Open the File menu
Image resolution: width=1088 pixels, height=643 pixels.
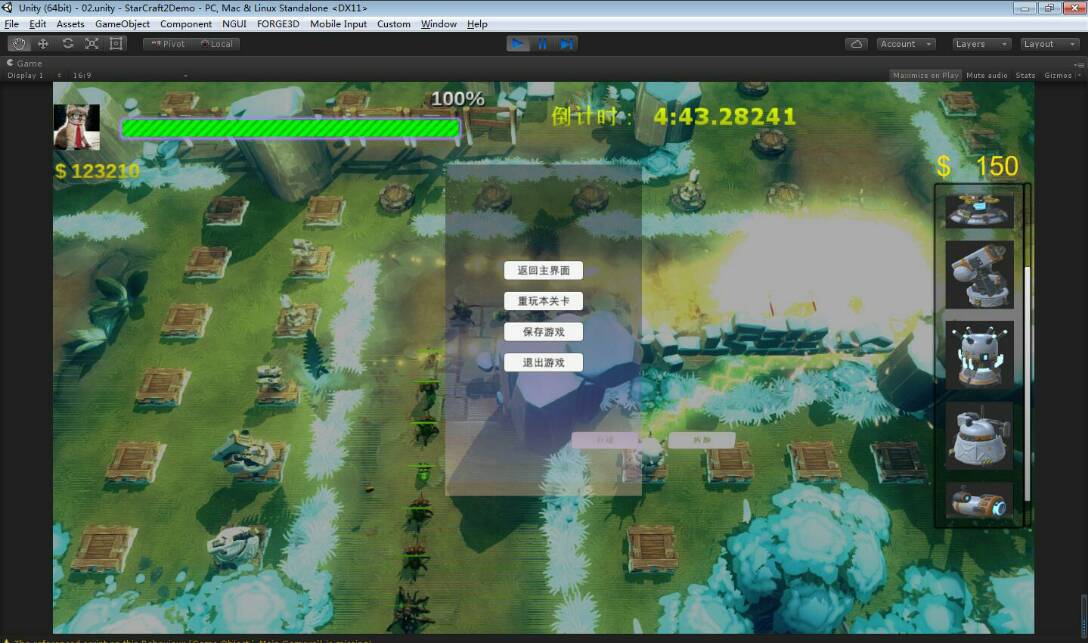point(12,24)
